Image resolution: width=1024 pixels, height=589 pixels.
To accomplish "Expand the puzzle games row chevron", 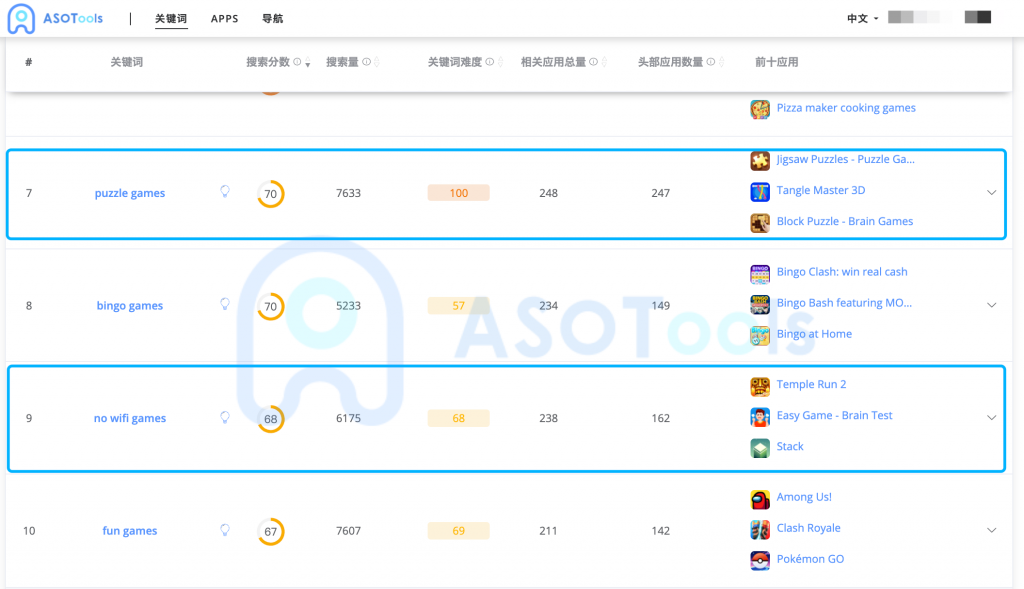I will pyautogui.click(x=991, y=193).
